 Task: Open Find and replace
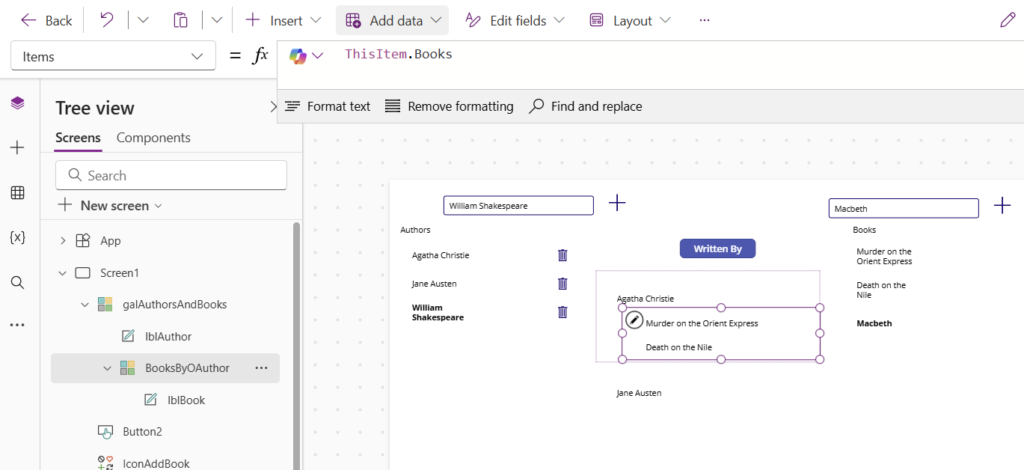586,106
